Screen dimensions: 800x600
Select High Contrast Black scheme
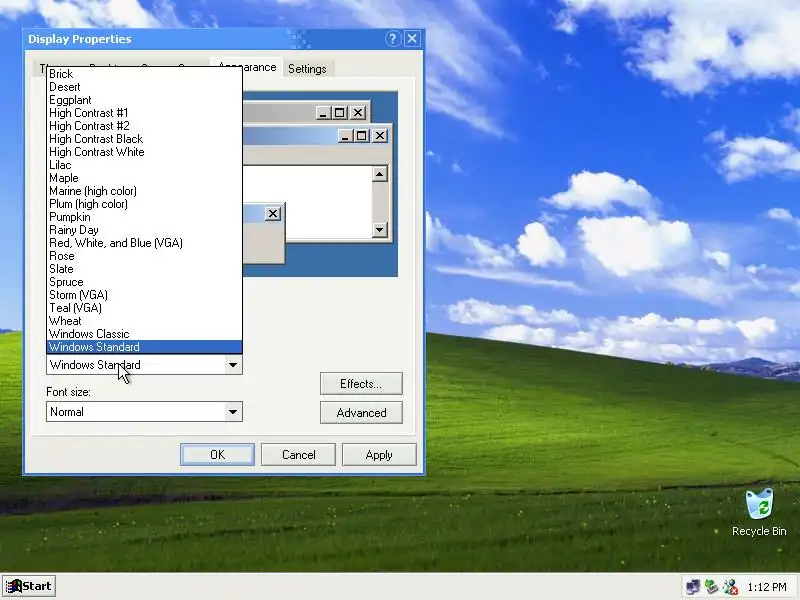144,139
